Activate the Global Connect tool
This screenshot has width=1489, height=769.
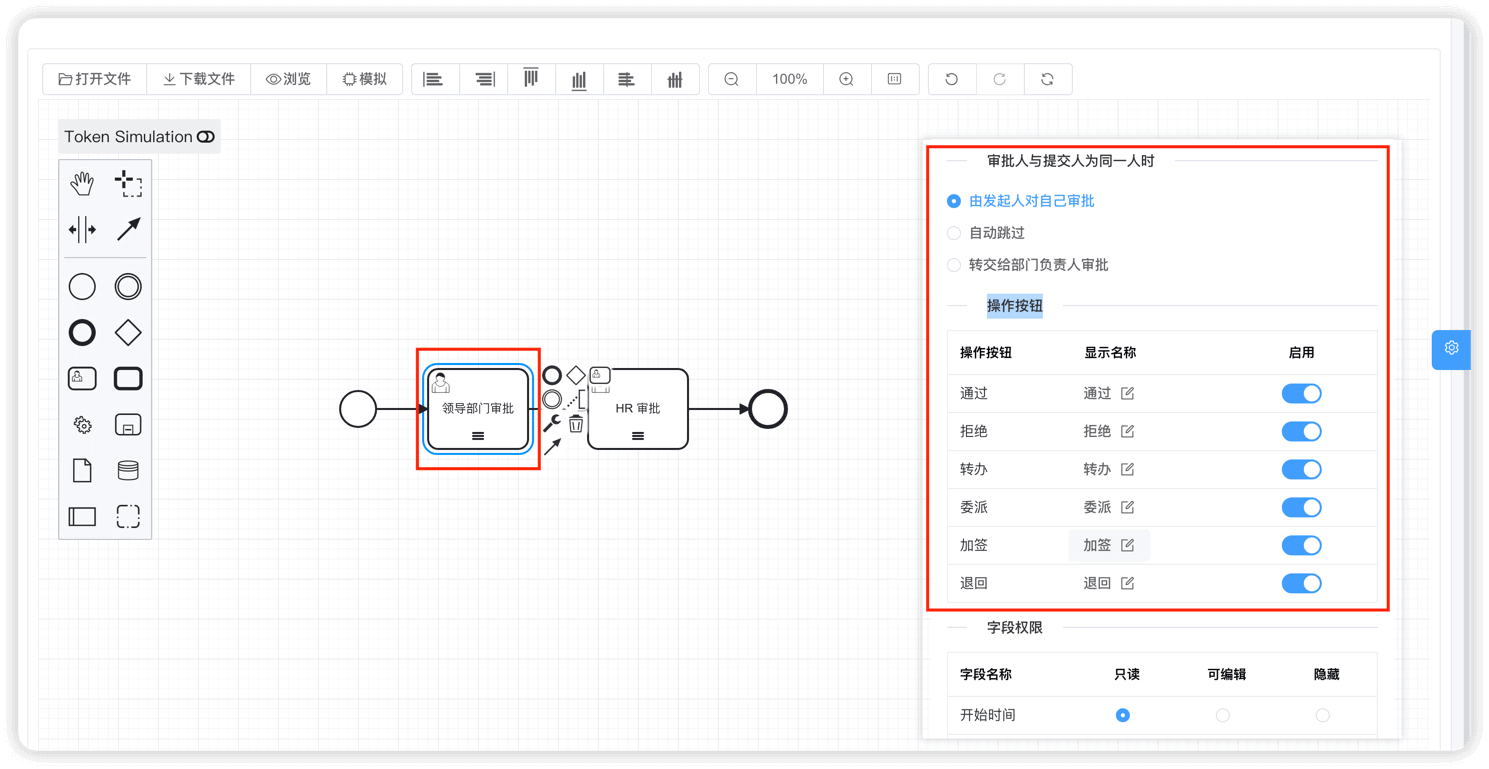click(x=129, y=229)
